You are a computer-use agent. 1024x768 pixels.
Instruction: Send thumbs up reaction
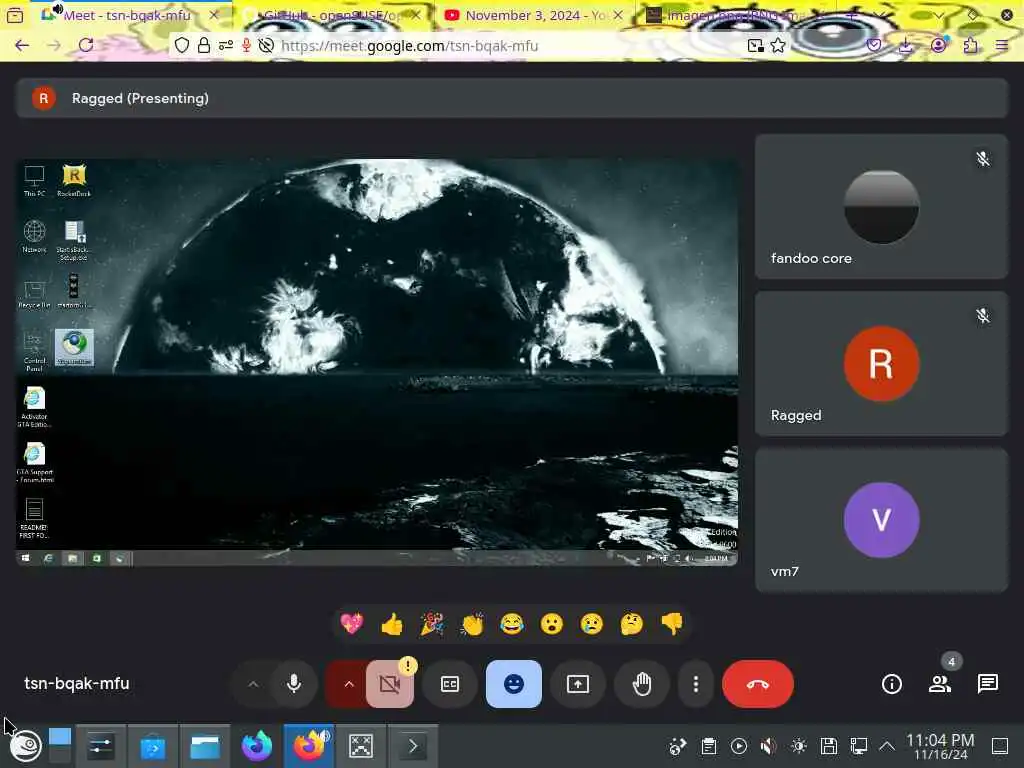(x=392, y=624)
